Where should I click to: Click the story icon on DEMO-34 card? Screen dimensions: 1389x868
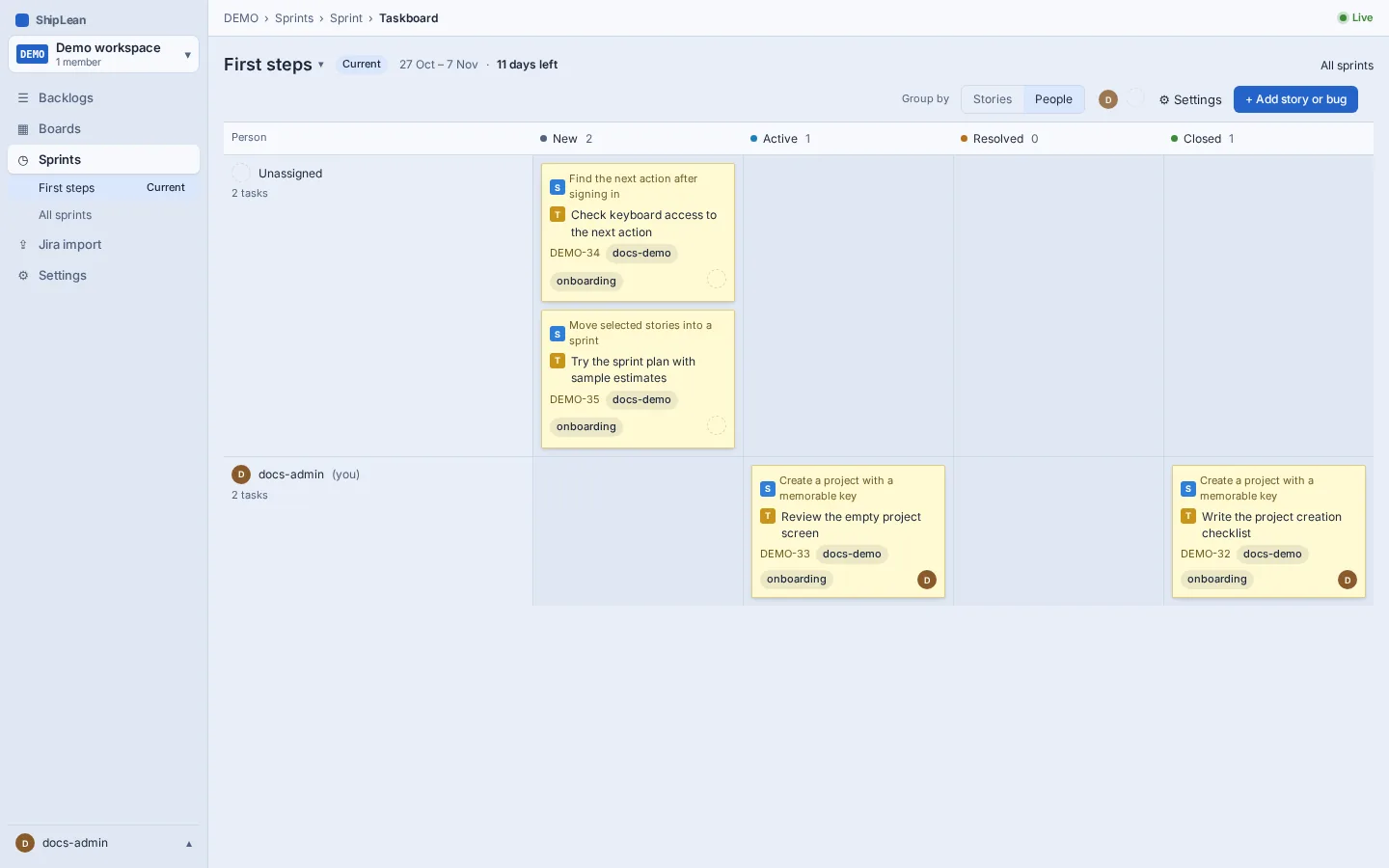558,187
